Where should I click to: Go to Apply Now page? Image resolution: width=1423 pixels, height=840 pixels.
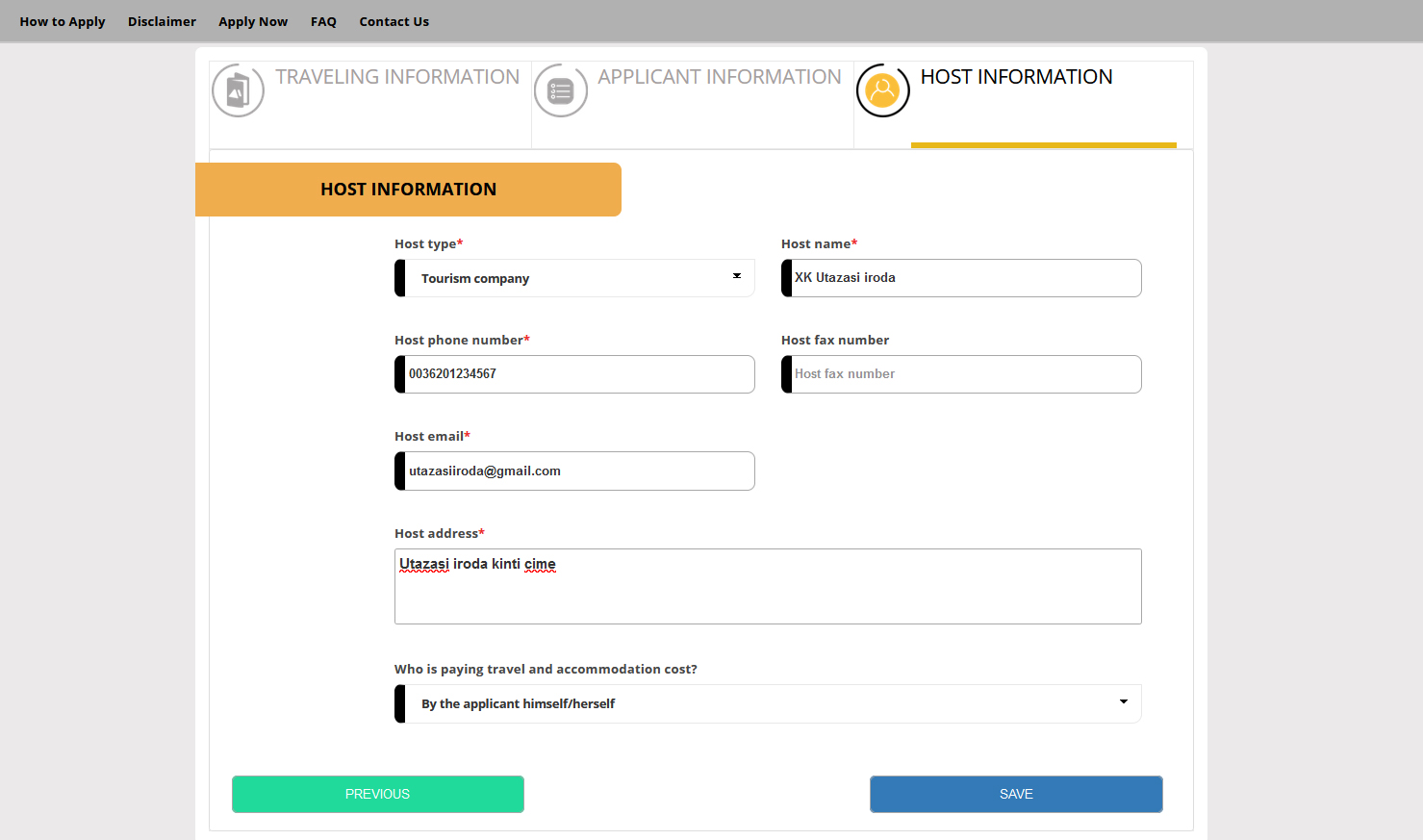click(253, 21)
